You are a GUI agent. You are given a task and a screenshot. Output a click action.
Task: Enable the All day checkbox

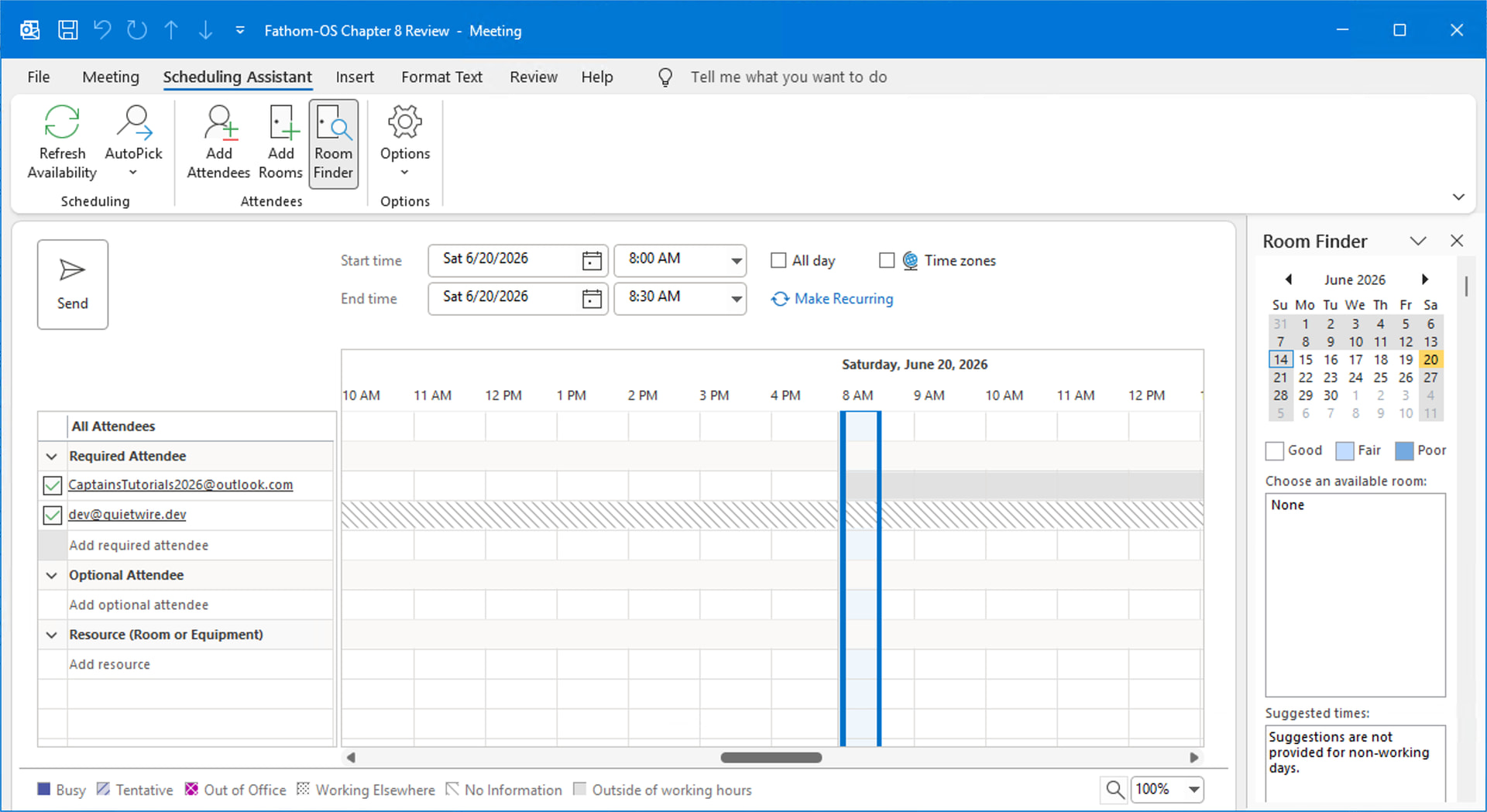(x=778, y=261)
